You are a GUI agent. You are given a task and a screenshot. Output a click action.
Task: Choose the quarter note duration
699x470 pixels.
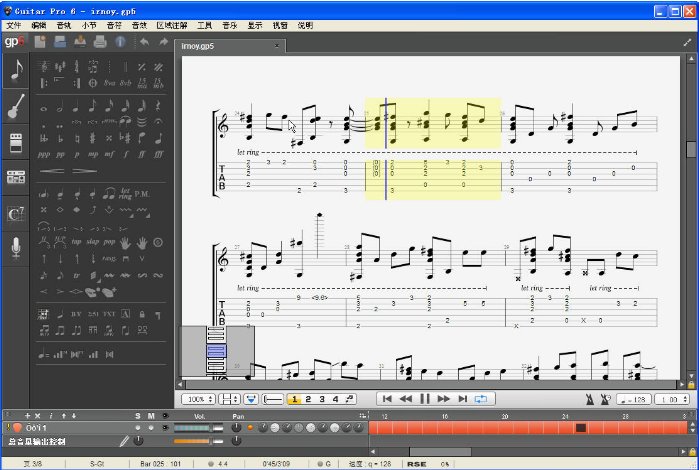[76, 107]
